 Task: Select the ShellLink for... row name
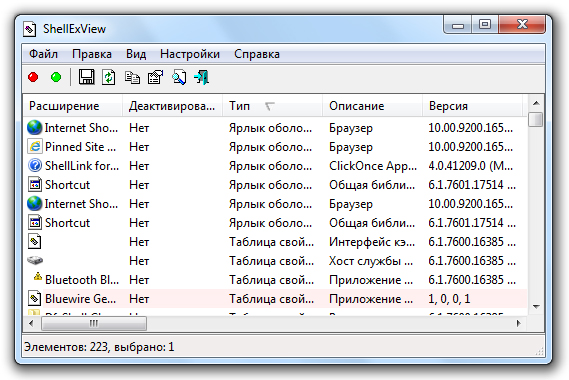pos(82,166)
